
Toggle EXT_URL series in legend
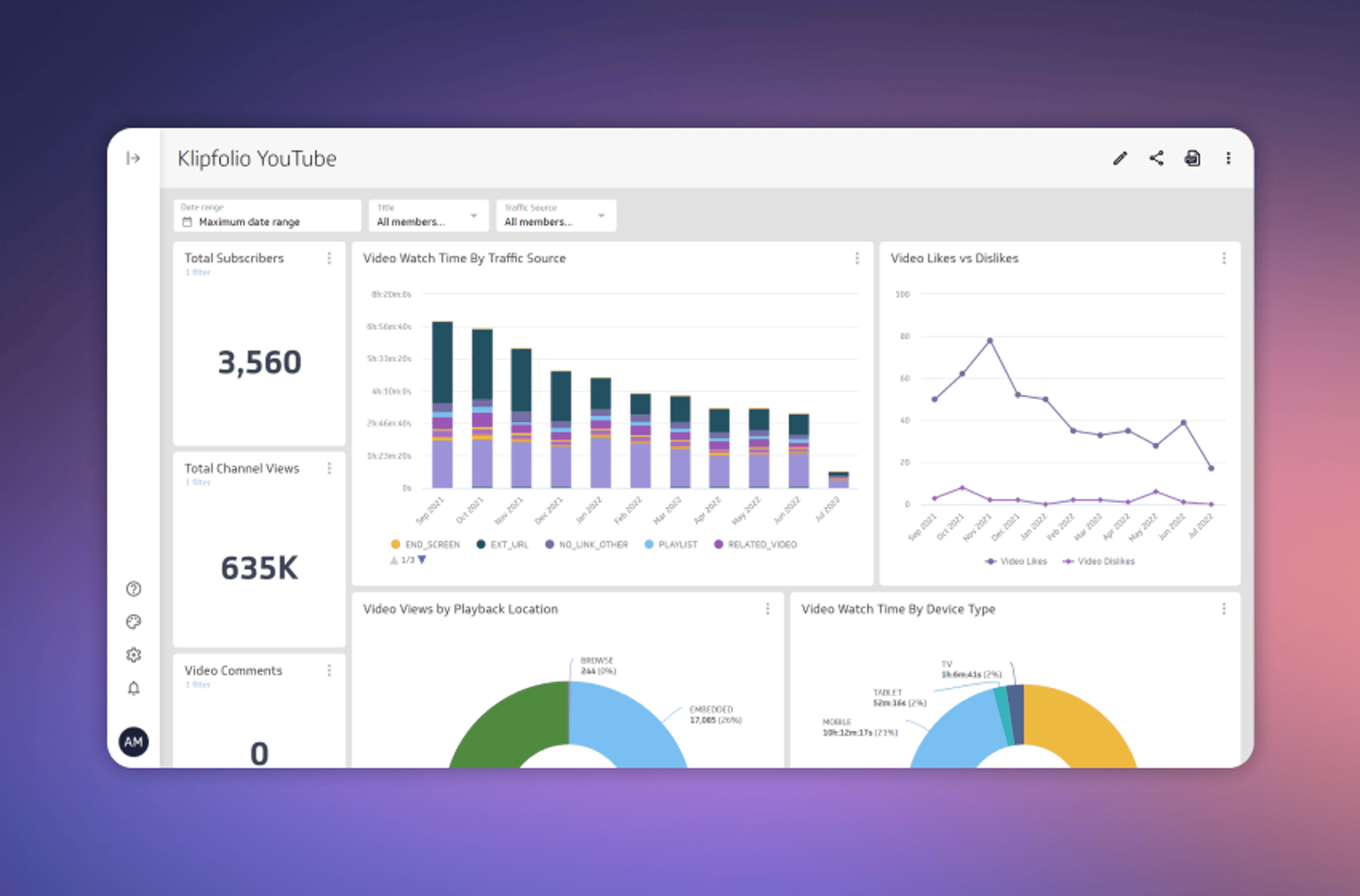[x=502, y=545]
